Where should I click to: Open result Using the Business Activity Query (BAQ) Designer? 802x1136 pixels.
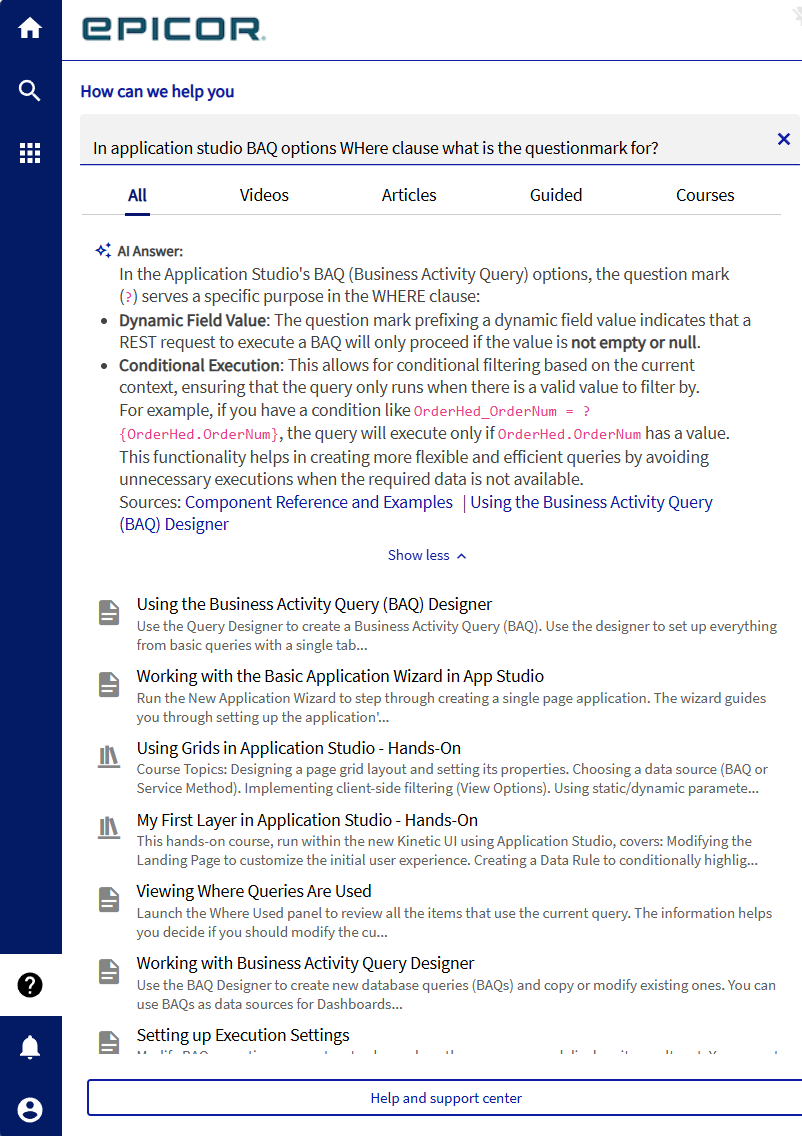[x=314, y=604]
